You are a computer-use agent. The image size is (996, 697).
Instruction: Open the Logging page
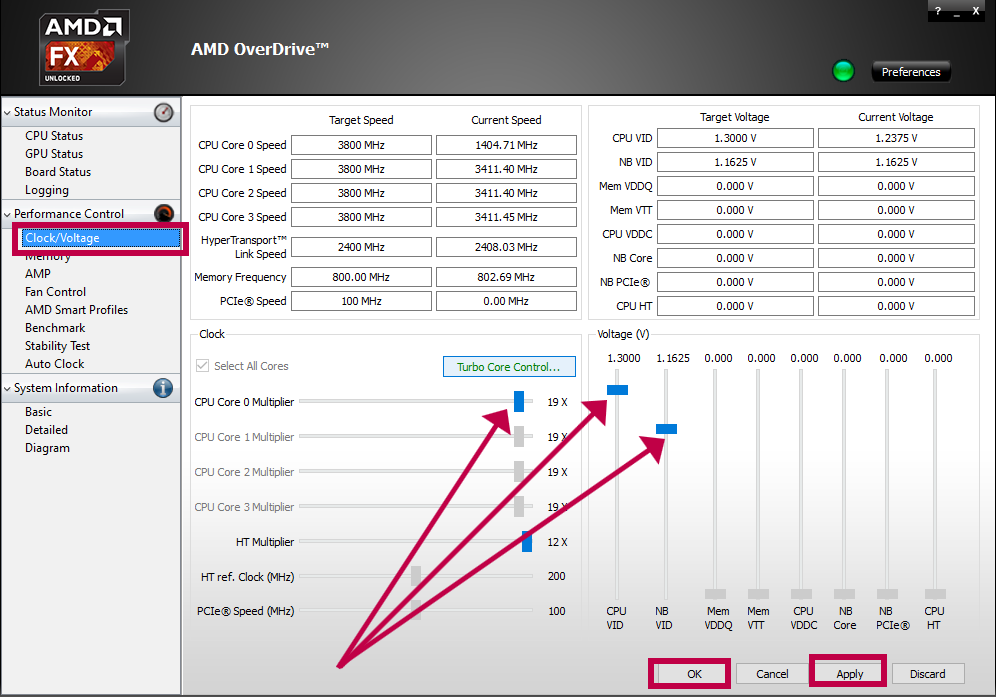47,190
